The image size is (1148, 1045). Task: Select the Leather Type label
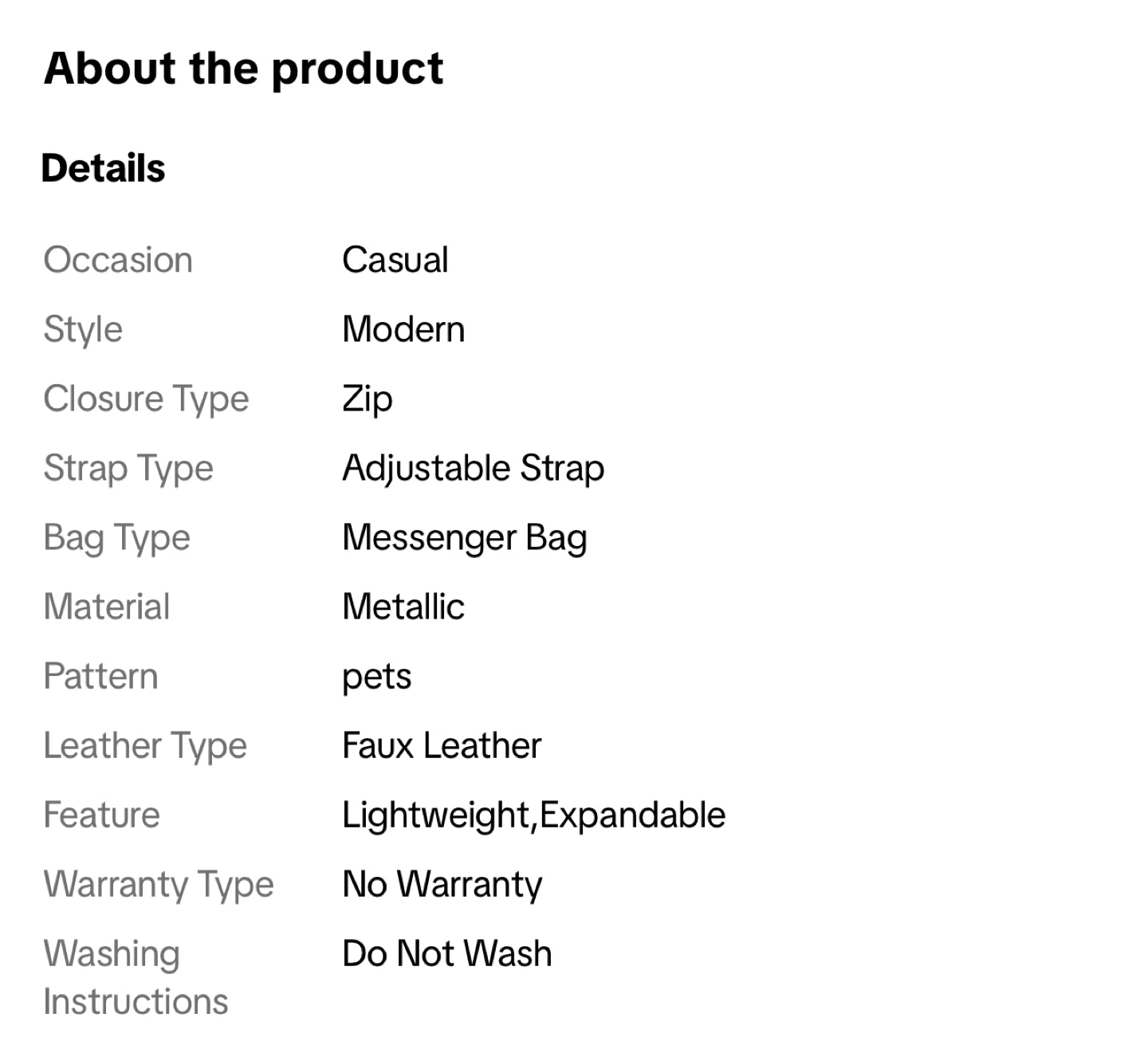(145, 746)
